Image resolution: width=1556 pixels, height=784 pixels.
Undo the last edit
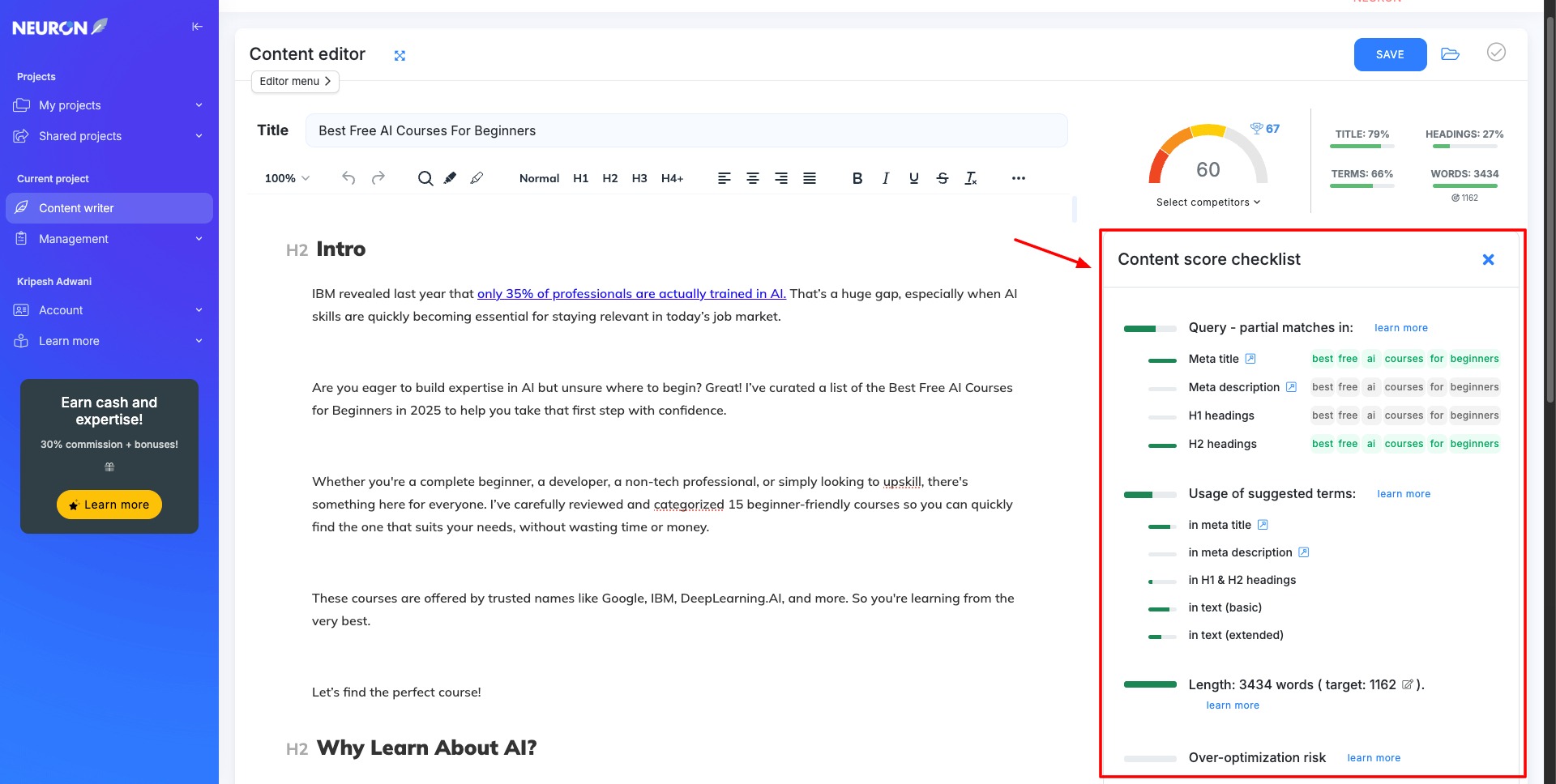click(348, 178)
